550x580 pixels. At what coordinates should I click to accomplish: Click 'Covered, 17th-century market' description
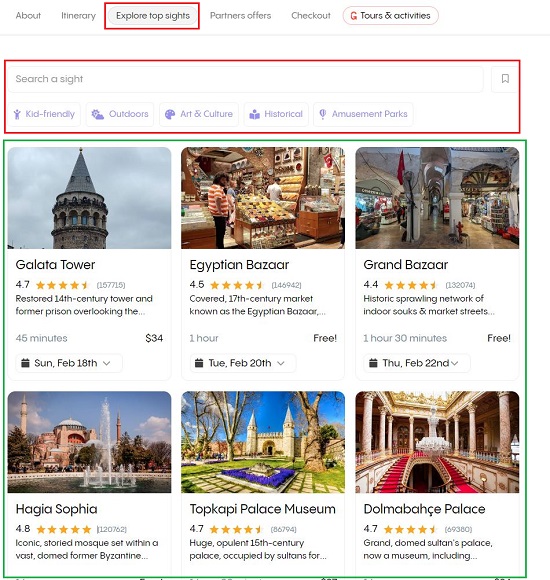[257, 305]
